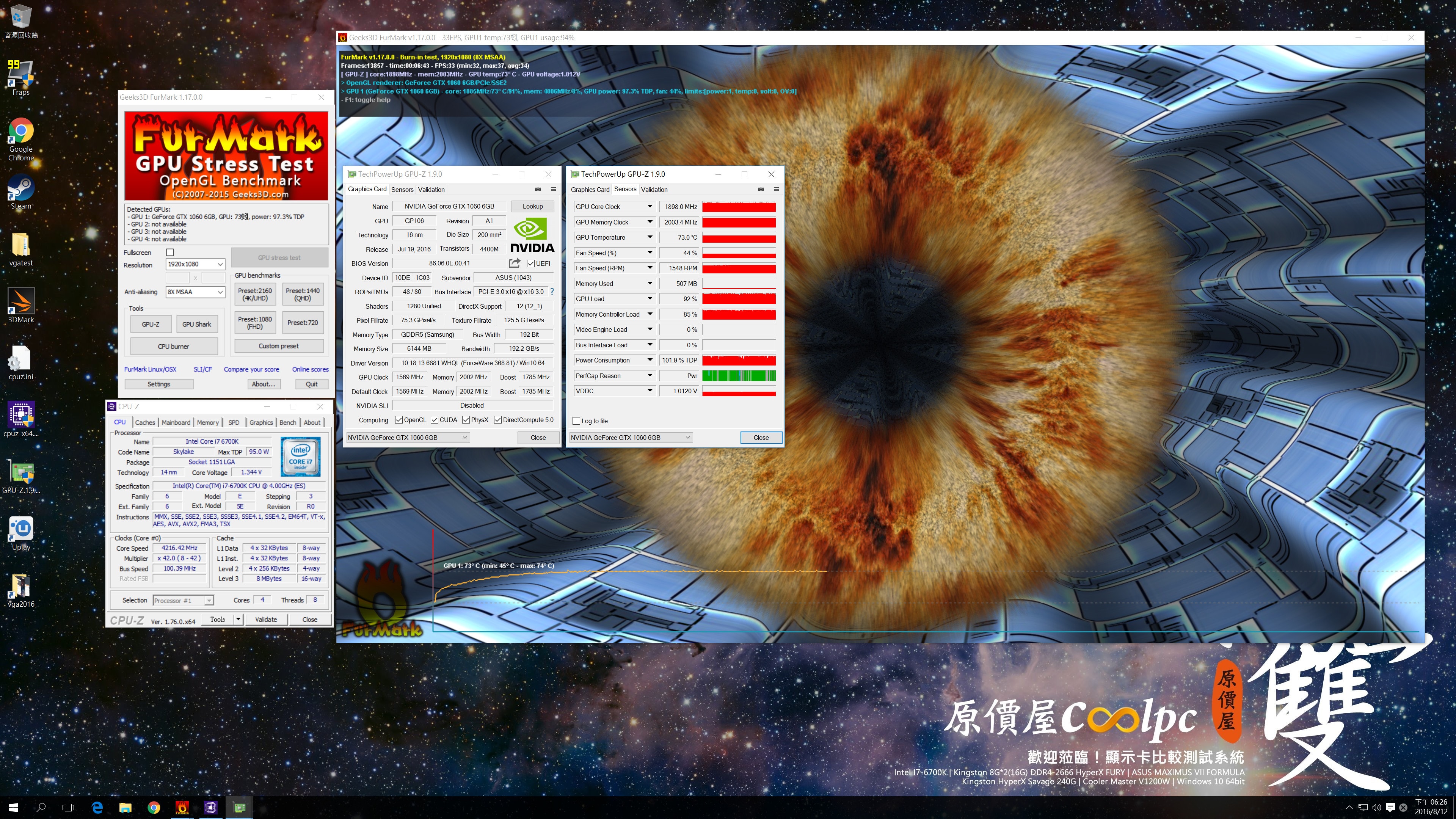Open the Resolution 1920x1080 dropdown in FurMark

pyautogui.click(x=196, y=264)
